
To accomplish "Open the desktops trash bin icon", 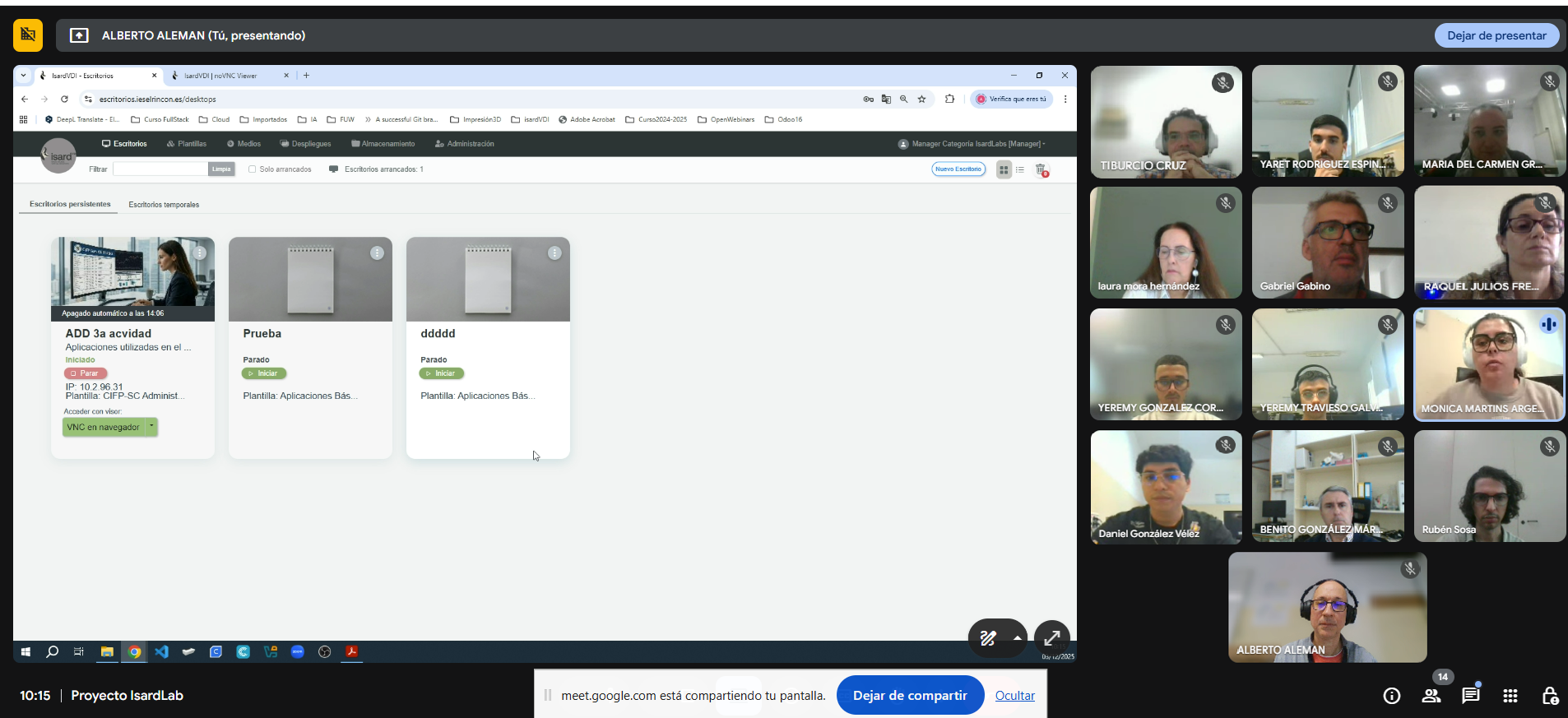I will click(1041, 169).
